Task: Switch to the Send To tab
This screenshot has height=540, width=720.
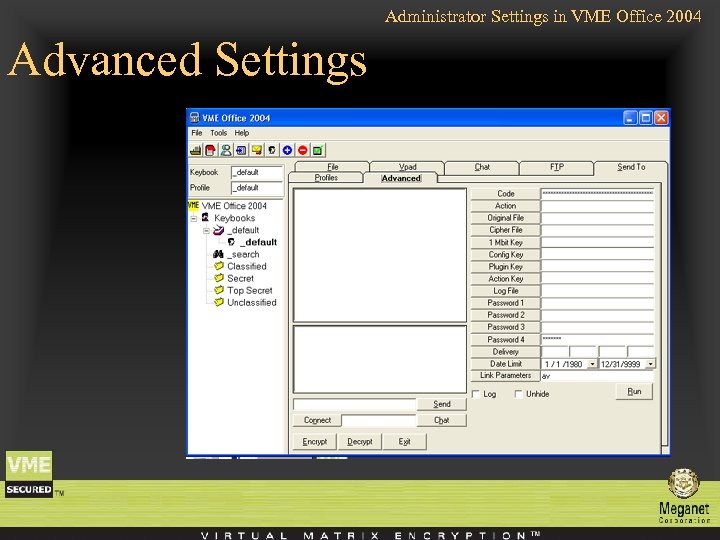Action: (x=631, y=168)
